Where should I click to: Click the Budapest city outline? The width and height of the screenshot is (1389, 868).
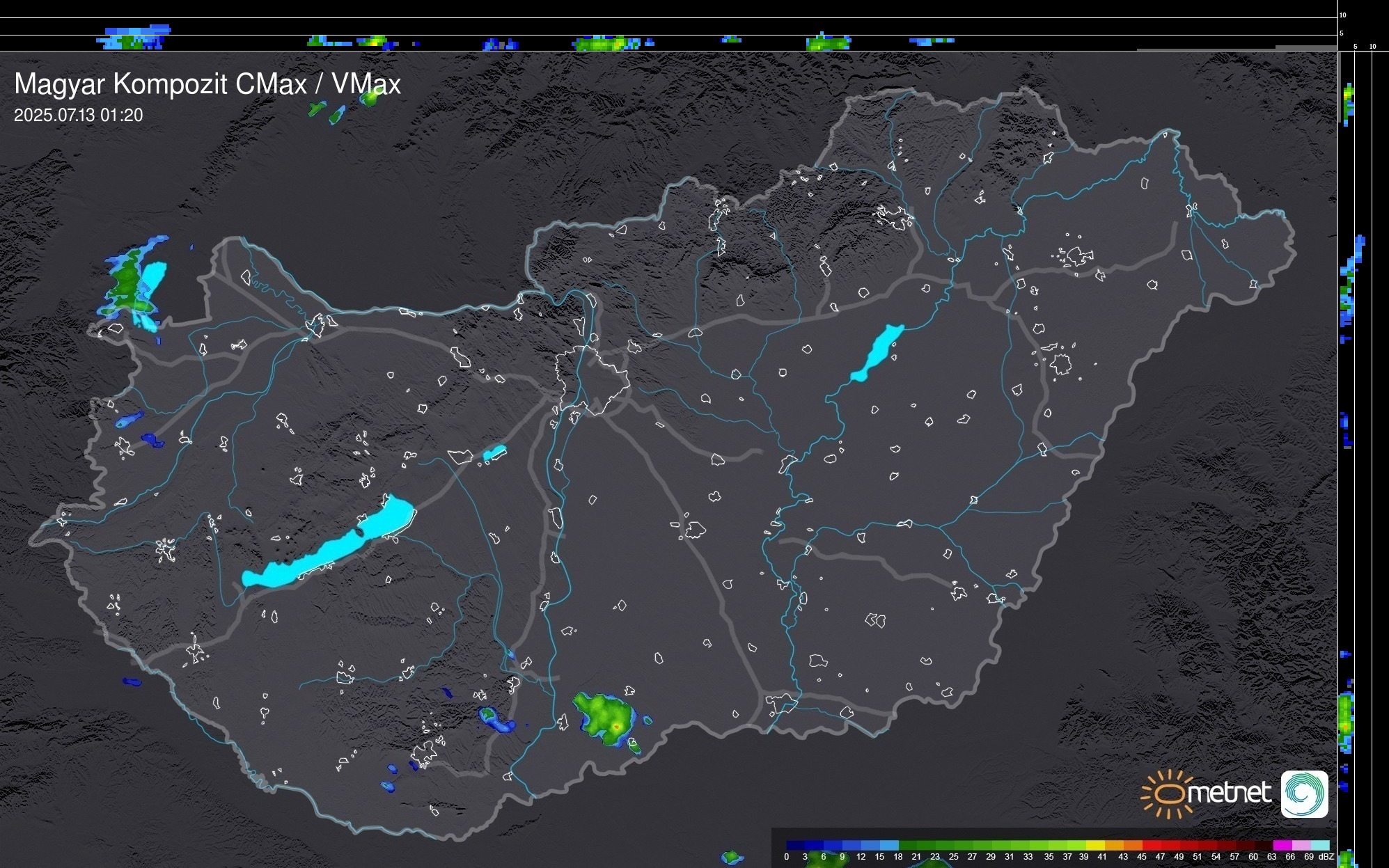(x=592, y=379)
